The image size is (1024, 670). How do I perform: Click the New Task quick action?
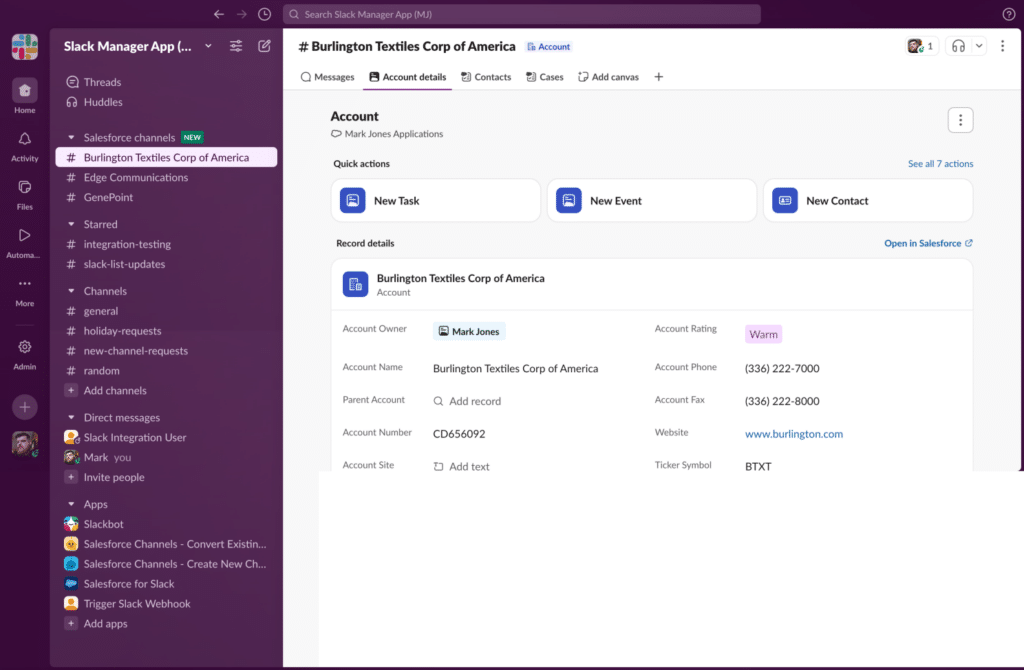(436, 200)
